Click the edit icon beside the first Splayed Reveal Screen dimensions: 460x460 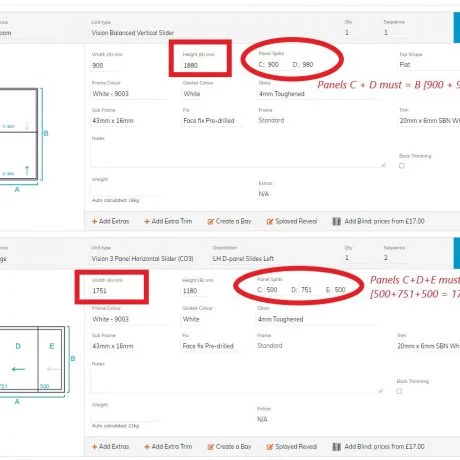270,221
